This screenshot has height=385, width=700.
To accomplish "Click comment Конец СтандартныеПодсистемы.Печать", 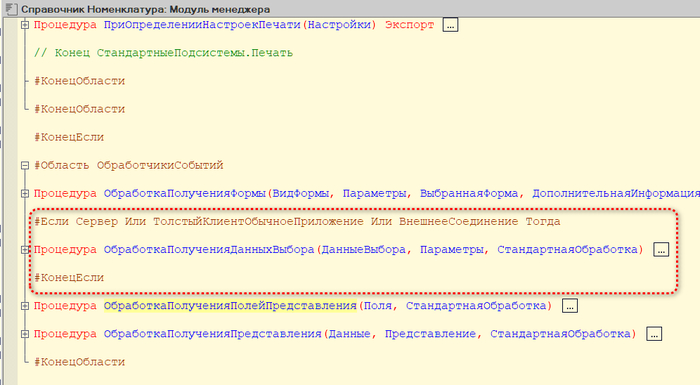I will (x=163, y=53).
